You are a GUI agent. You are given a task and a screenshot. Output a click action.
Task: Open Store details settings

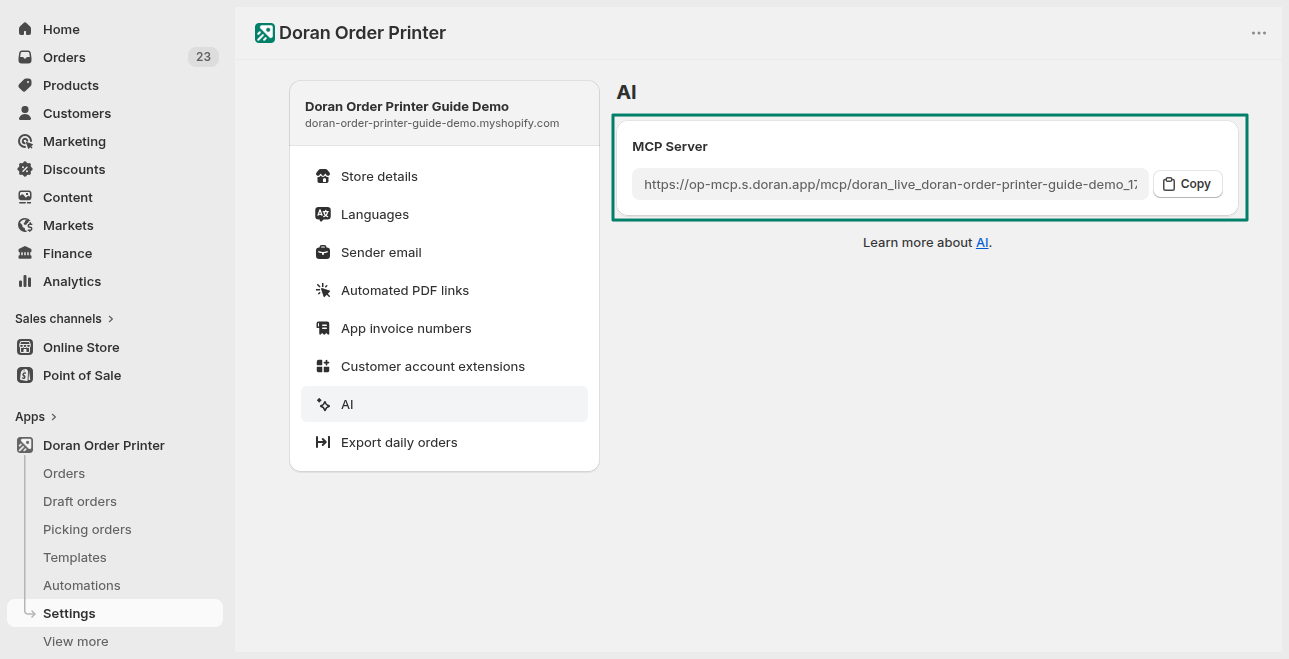coord(444,176)
